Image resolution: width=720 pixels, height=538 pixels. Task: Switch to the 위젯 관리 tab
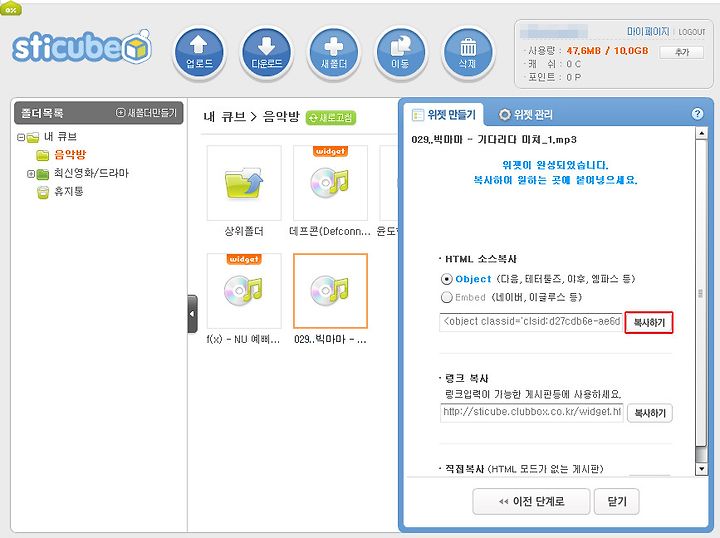coord(526,114)
